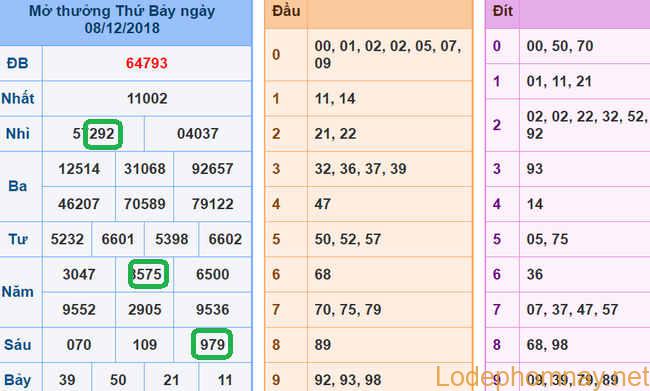
Task: Select the Bảy prize number 11
Action: tap(225, 380)
